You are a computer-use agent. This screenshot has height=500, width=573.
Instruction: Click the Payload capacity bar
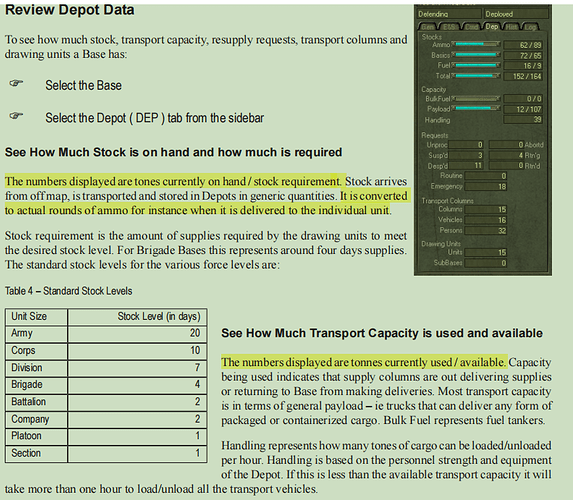click(x=476, y=109)
